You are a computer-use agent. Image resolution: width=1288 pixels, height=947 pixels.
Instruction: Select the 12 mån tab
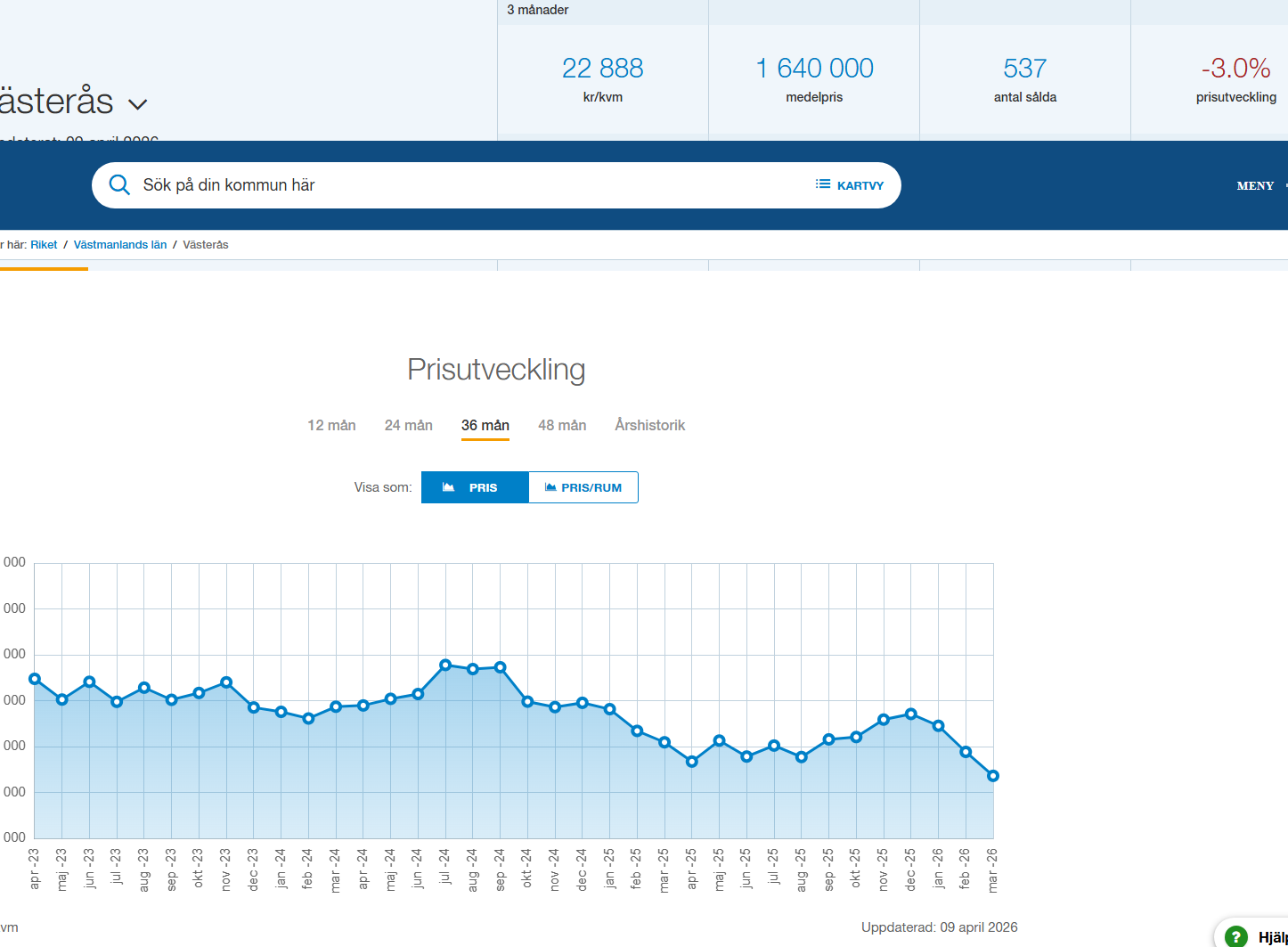pos(331,425)
